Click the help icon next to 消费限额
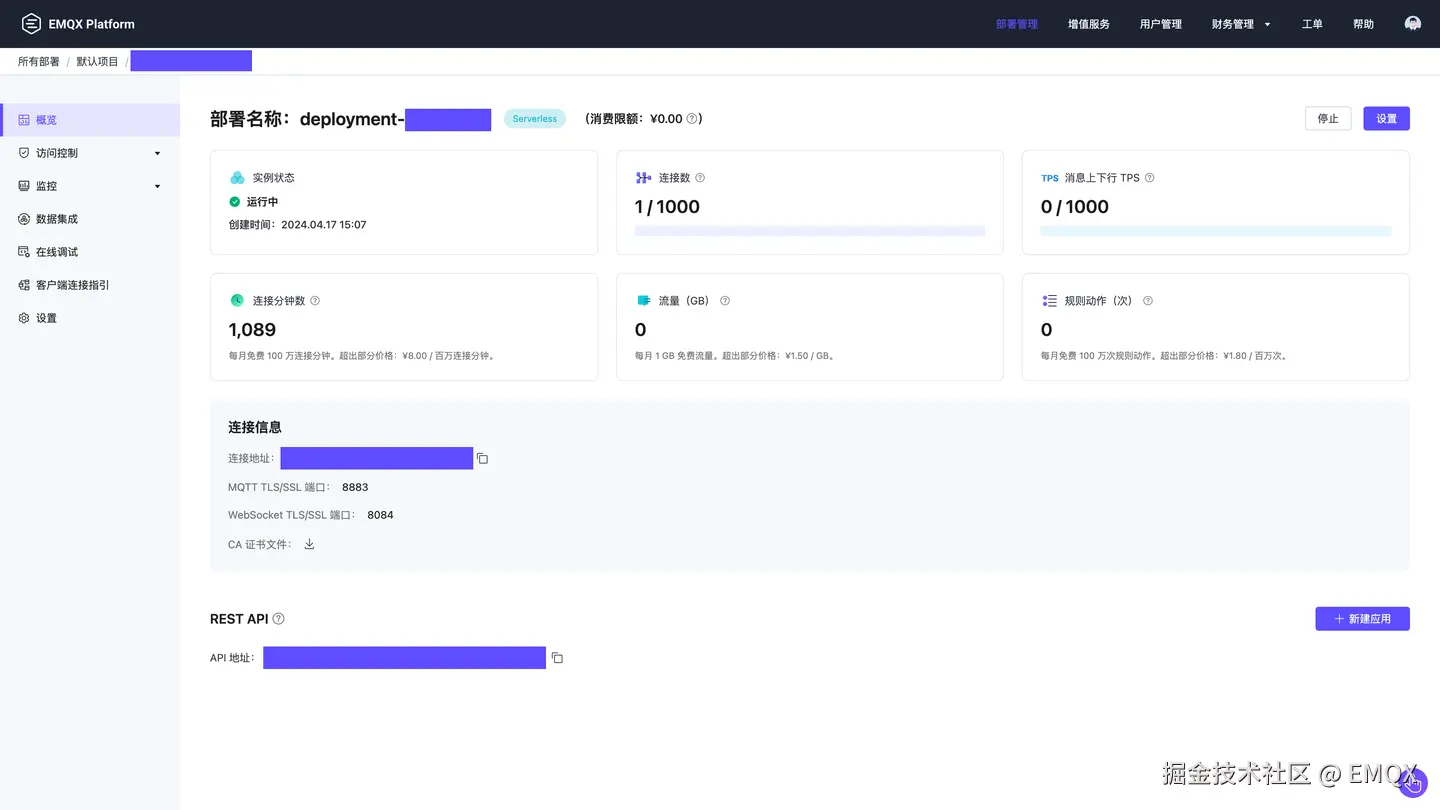The width and height of the screenshot is (1440, 810). tap(689, 118)
